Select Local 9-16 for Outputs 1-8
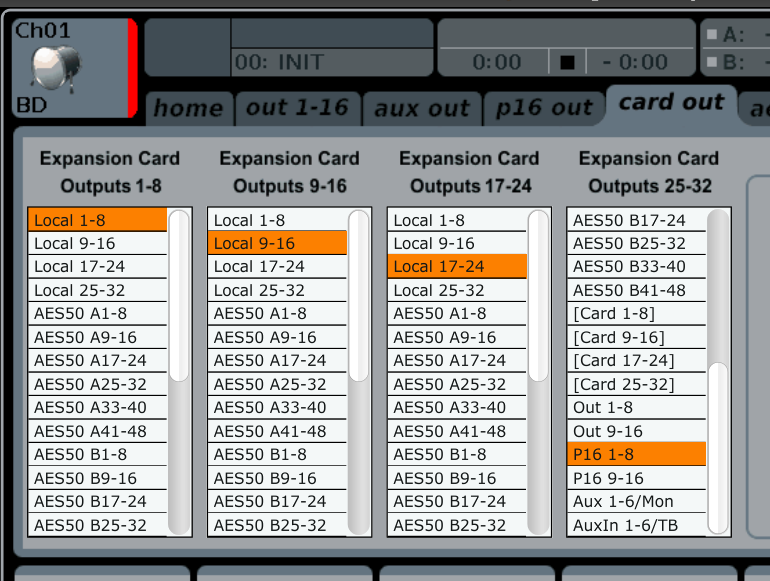Screen dimensions: 770x581 click(98, 244)
